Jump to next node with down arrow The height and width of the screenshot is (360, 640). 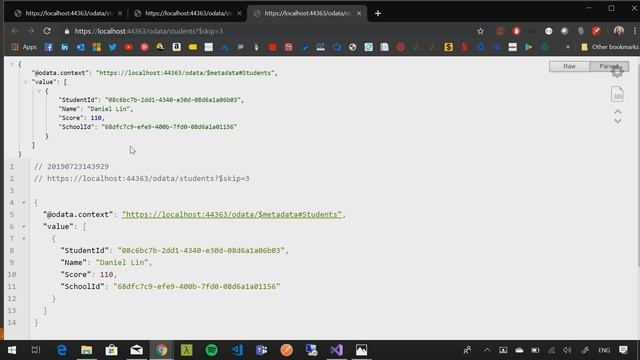pos(618,121)
